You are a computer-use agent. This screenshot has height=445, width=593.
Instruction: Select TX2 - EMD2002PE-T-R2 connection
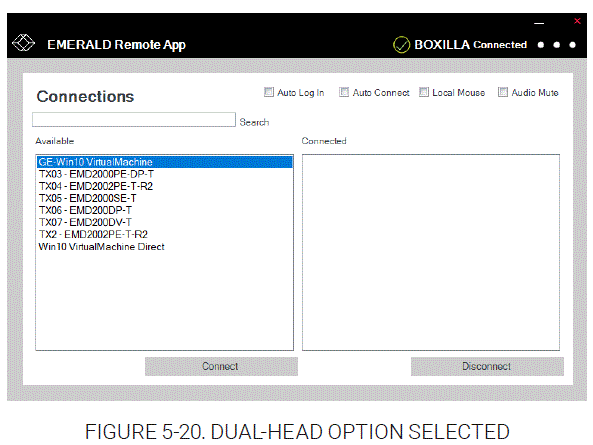[x=165, y=234]
